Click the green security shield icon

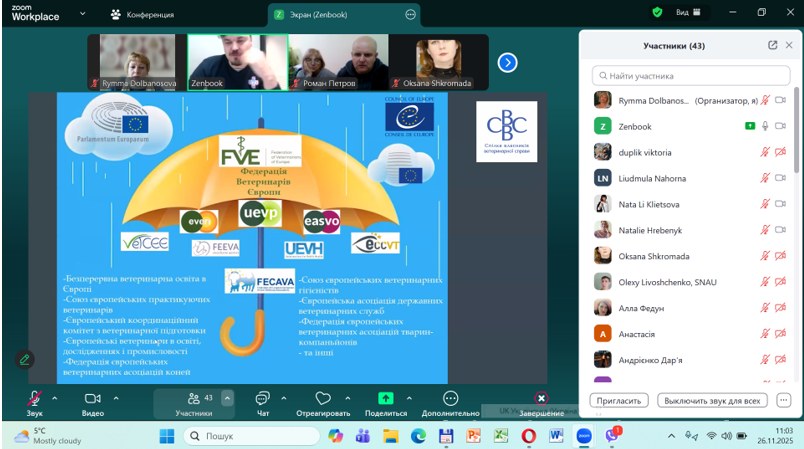[x=657, y=13]
